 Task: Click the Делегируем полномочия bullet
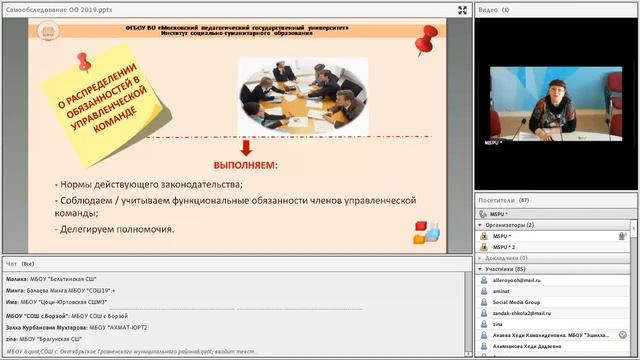114,229
